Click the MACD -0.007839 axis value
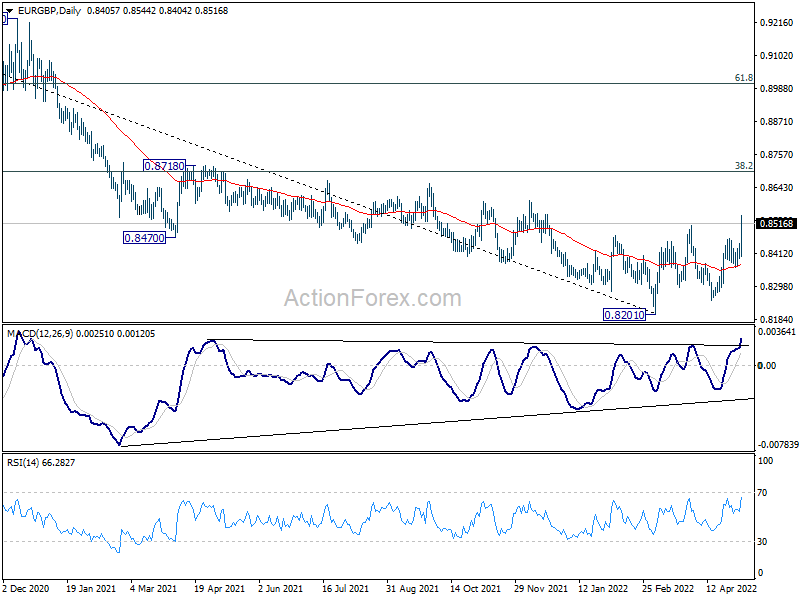Viewport: 800px width, 600px height. [x=777, y=444]
